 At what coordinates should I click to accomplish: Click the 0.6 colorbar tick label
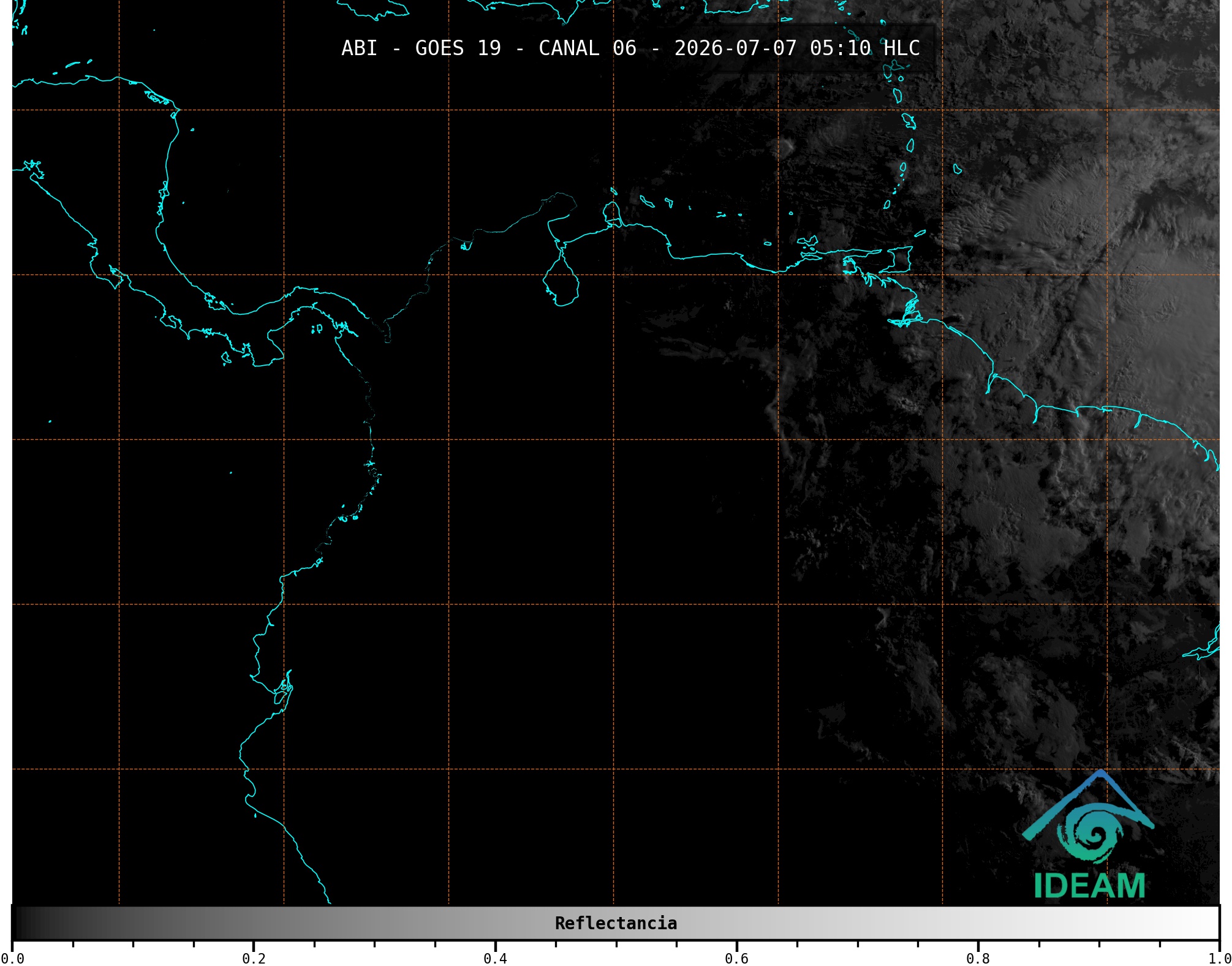pos(736,958)
